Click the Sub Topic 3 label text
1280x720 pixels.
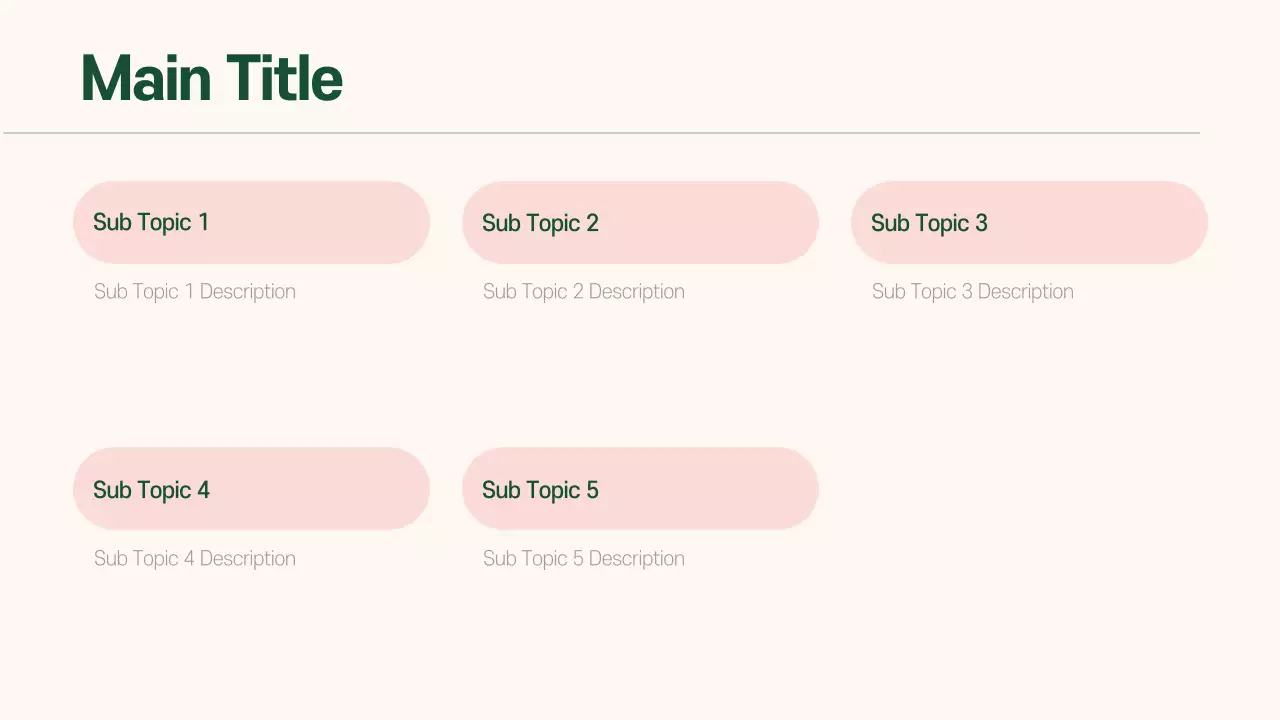929,223
